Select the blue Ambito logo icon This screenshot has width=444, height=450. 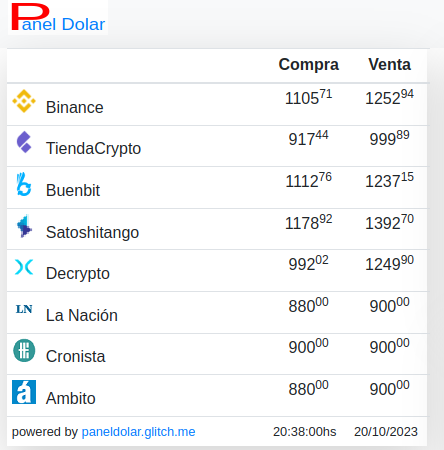click(x=24, y=392)
